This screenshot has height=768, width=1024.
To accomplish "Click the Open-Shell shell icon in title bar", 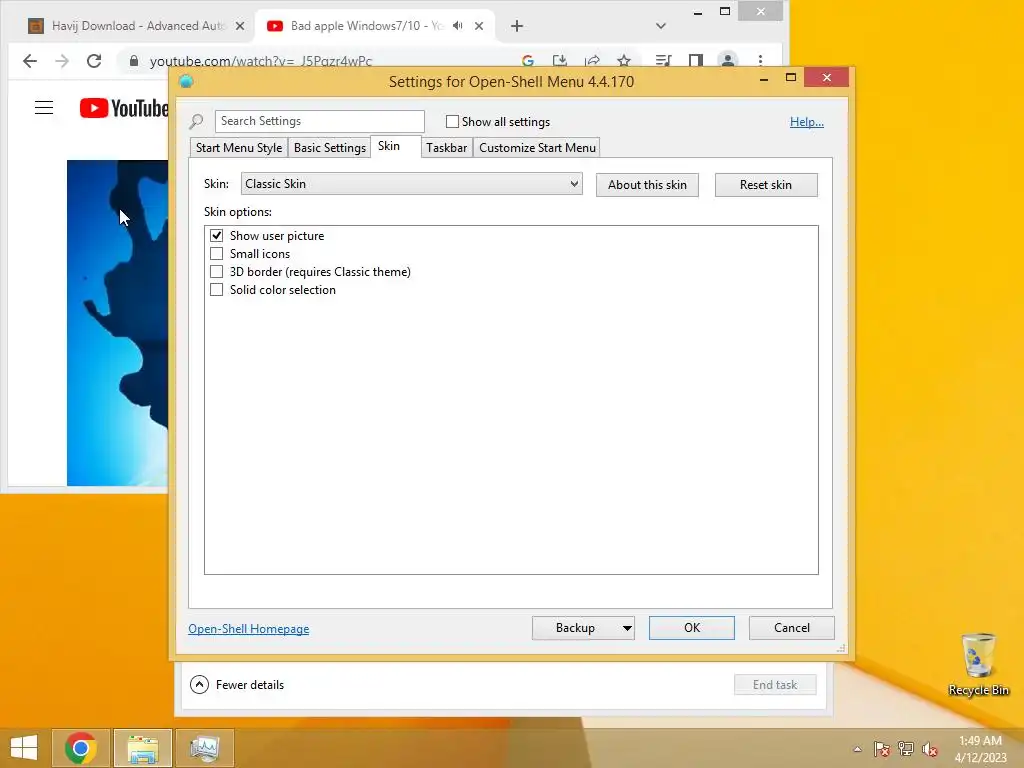I will pos(186,82).
